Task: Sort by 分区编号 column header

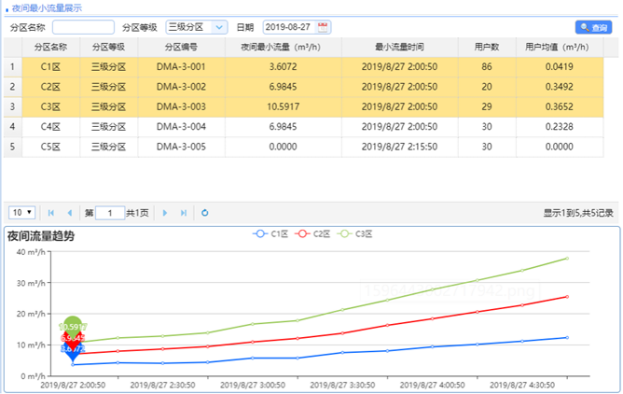Action: point(181,47)
